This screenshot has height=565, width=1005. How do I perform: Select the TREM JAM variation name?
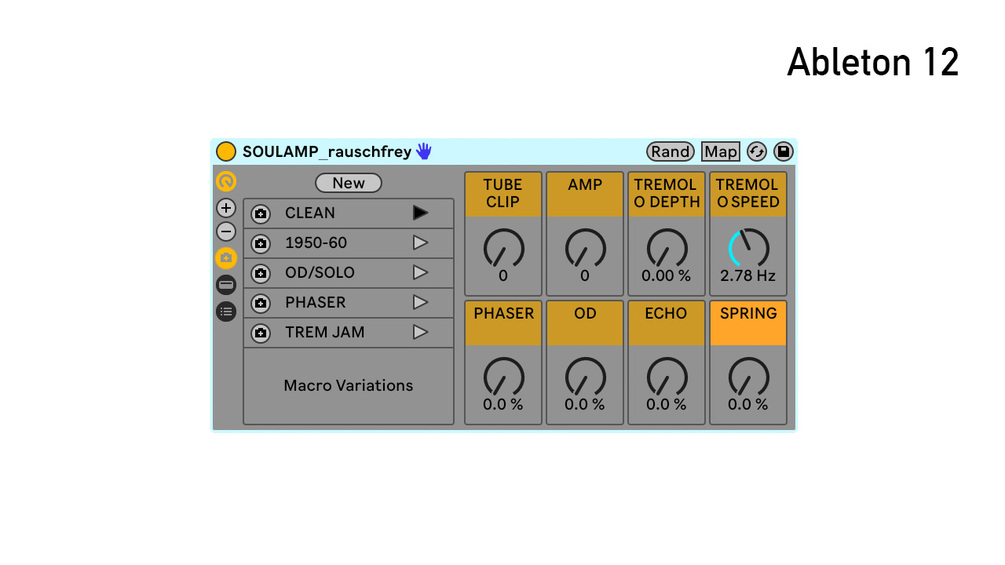325,332
